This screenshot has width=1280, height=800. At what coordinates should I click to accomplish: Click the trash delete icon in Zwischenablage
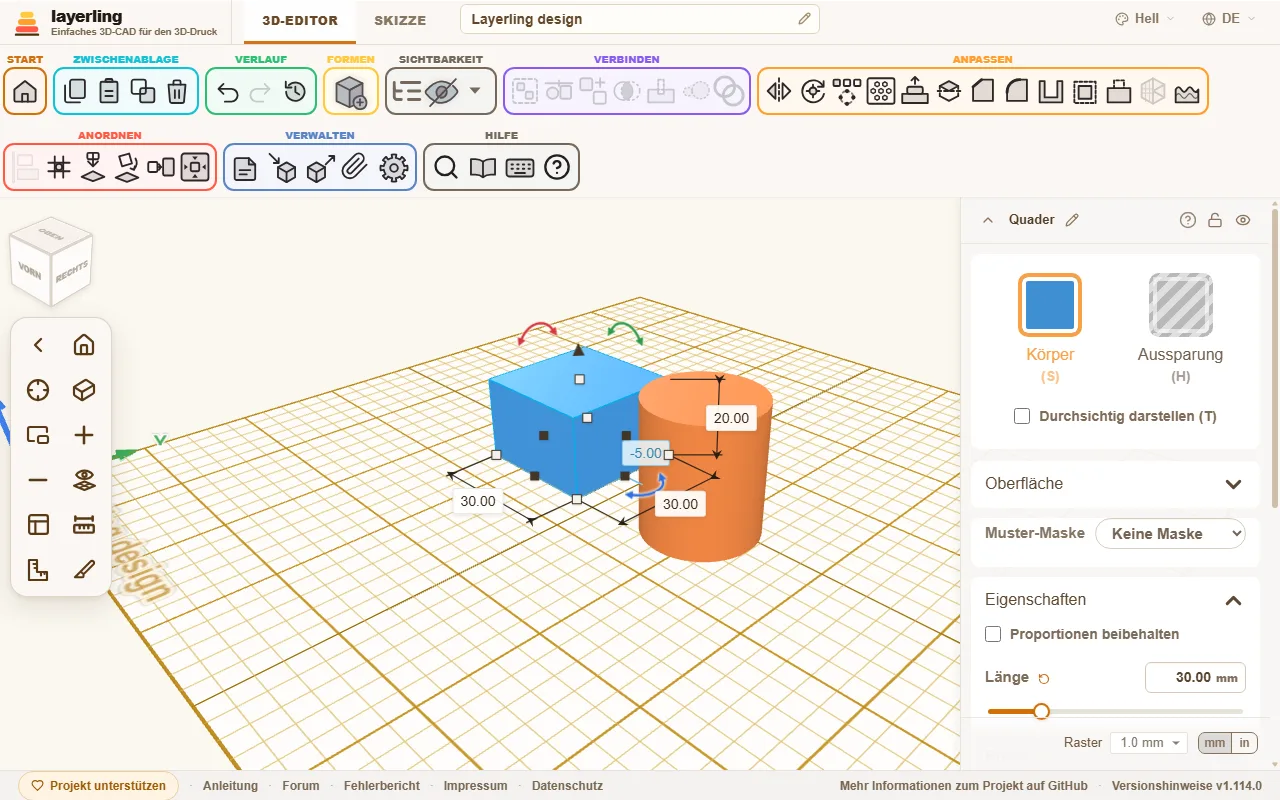177,92
